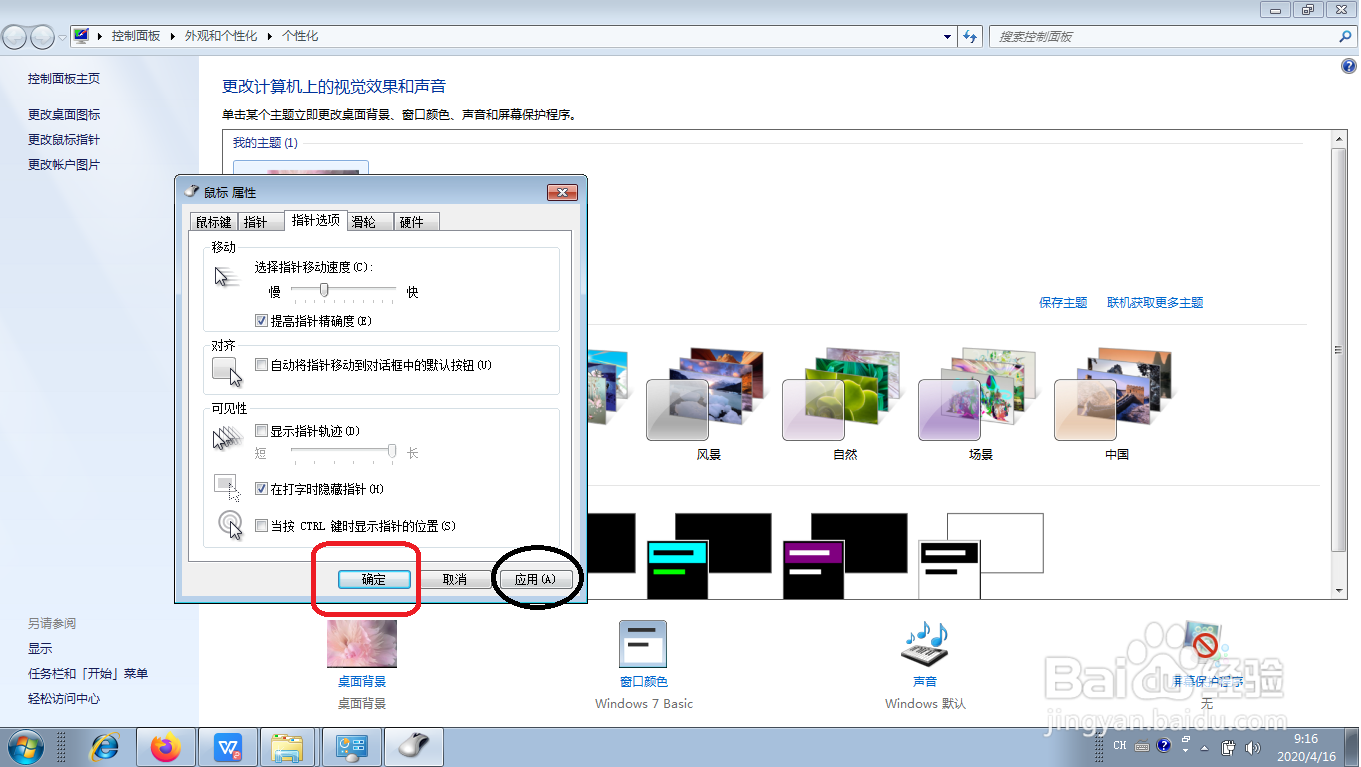The height and width of the screenshot is (767, 1361).
Task: Launch Firefox from the taskbar
Action: pos(166,746)
